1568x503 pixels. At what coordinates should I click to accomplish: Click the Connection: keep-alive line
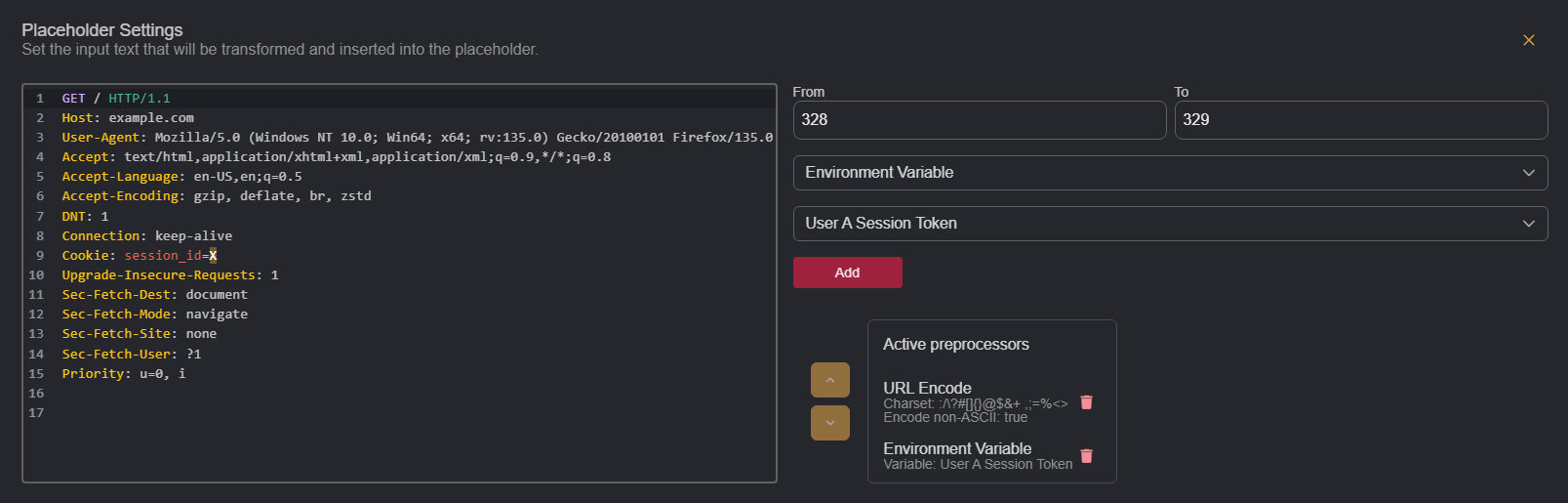click(147, 236)
